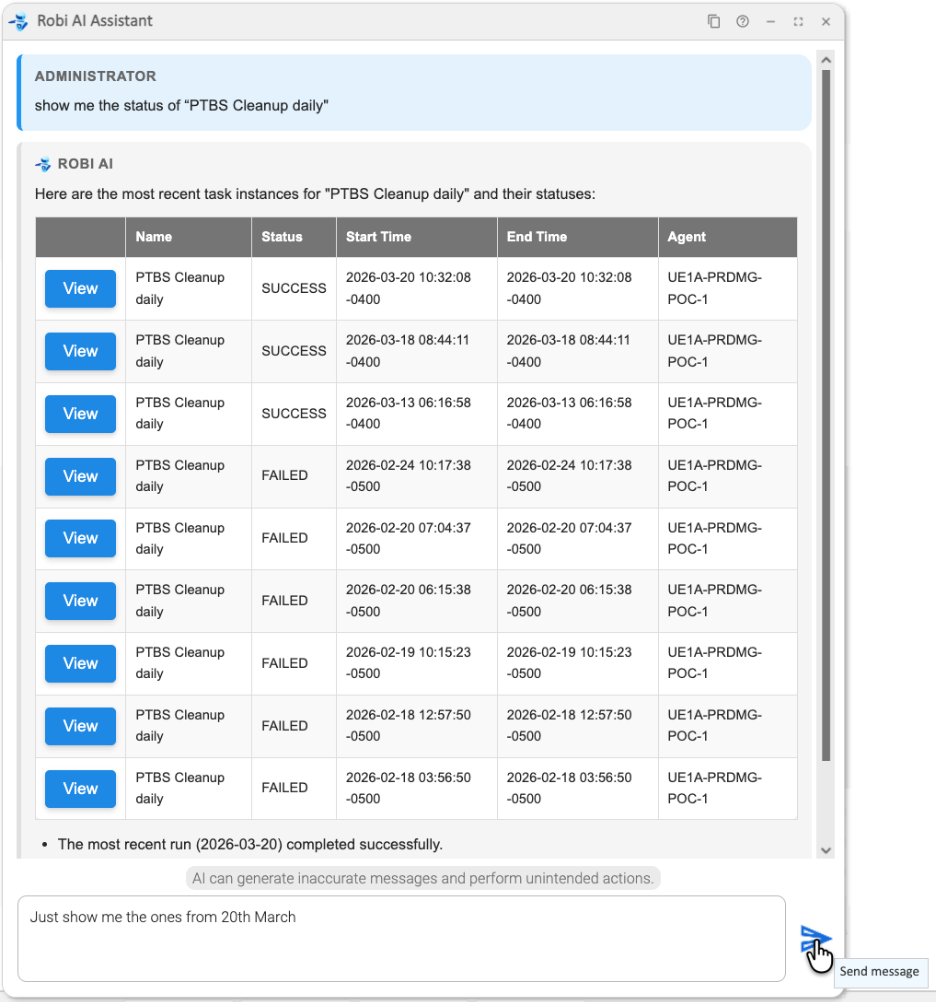This screenshot has height=1002, width=936.
Task: Click the Start Time column header
Action: [378, 237]
